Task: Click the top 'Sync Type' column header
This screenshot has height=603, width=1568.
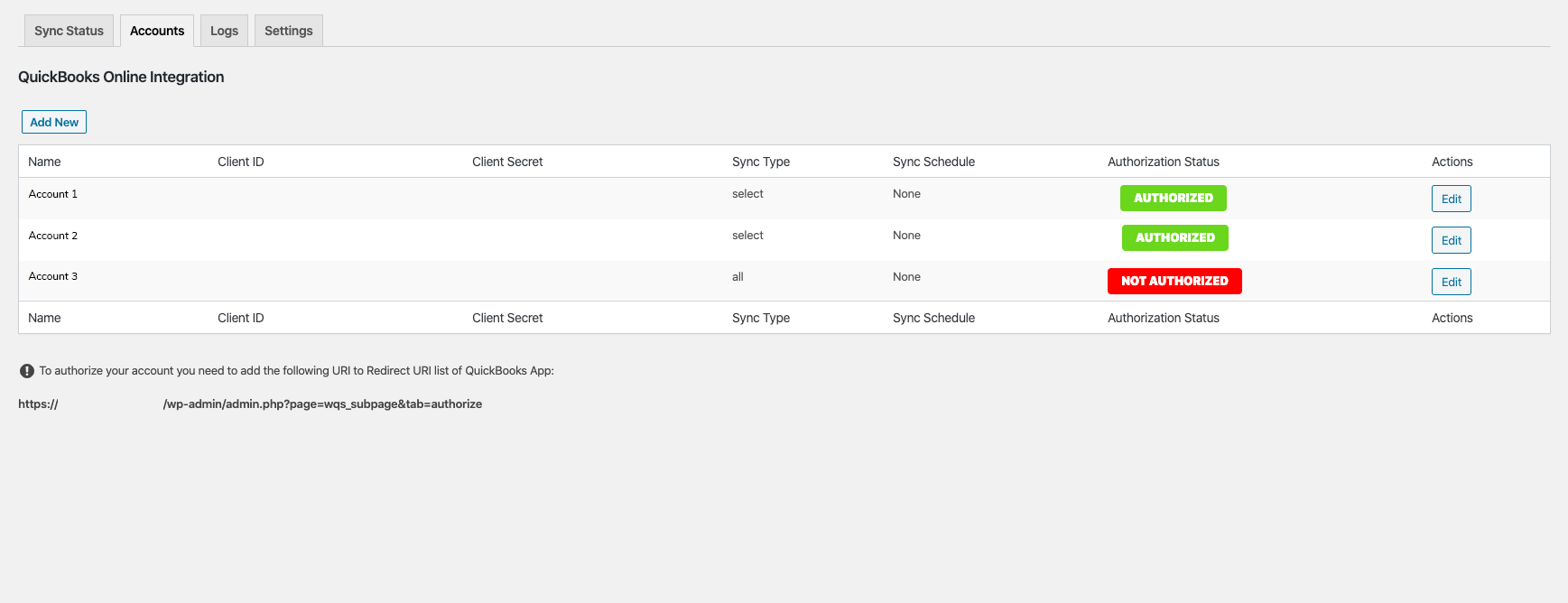Action: pyautogui.click(x=761, y=162)
